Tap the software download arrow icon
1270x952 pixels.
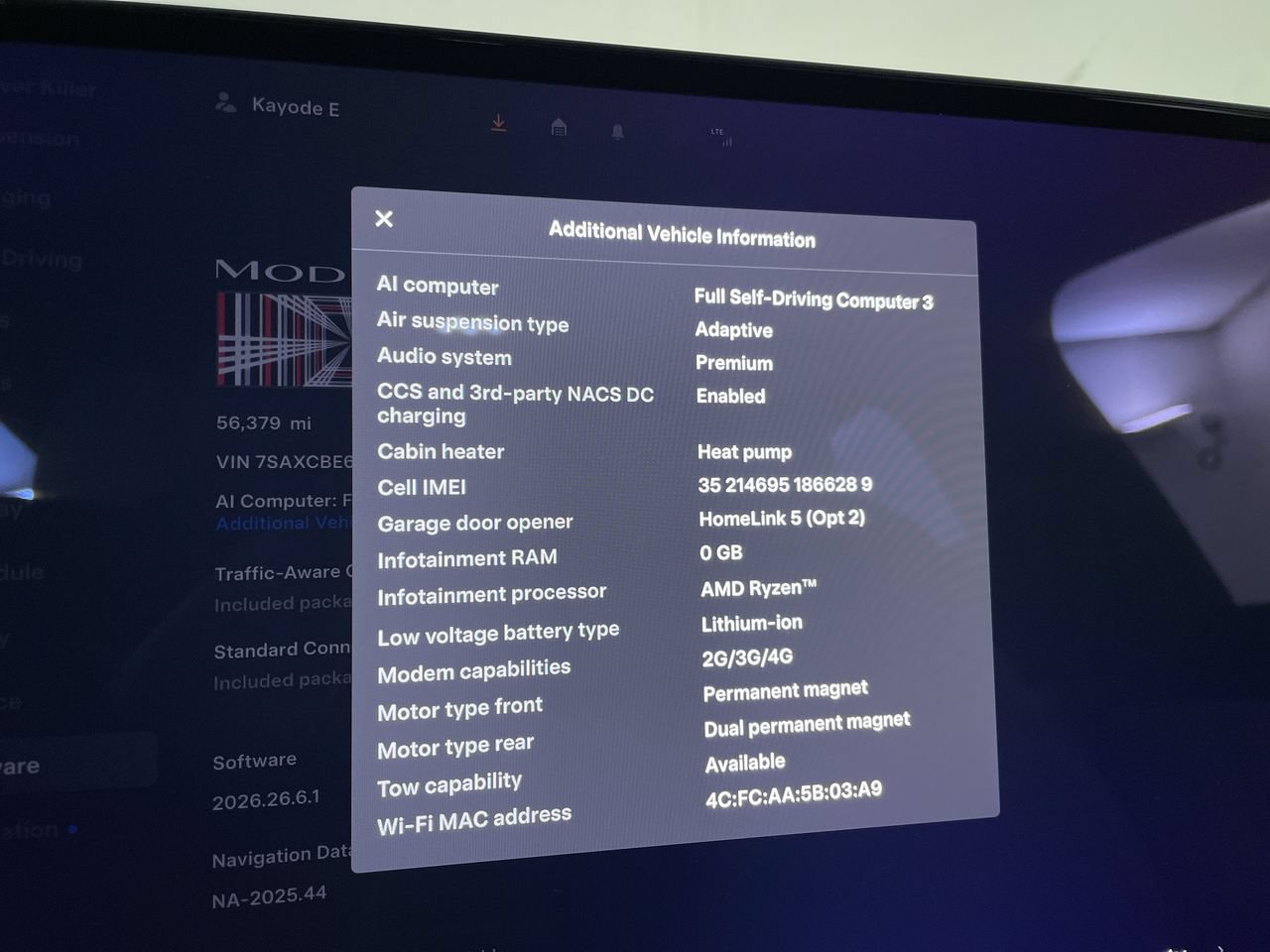pos(499,123)
